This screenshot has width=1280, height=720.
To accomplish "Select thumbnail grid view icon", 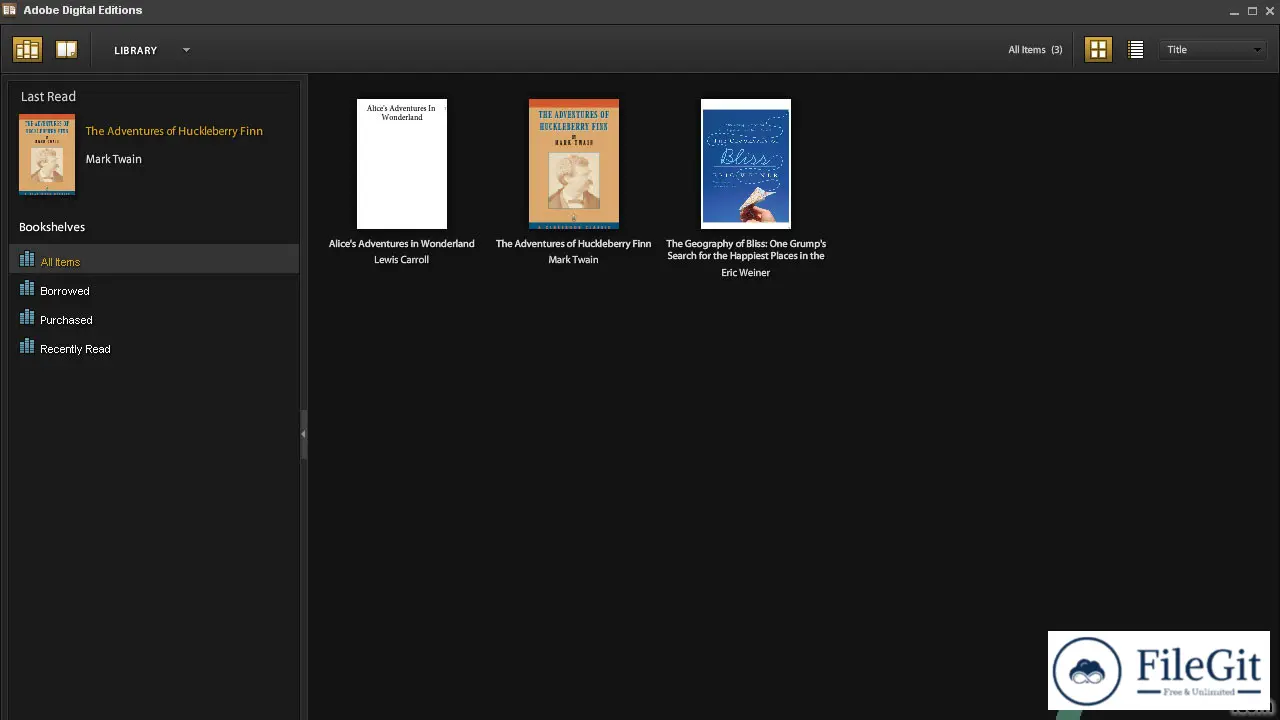I will coord(1098,49).
